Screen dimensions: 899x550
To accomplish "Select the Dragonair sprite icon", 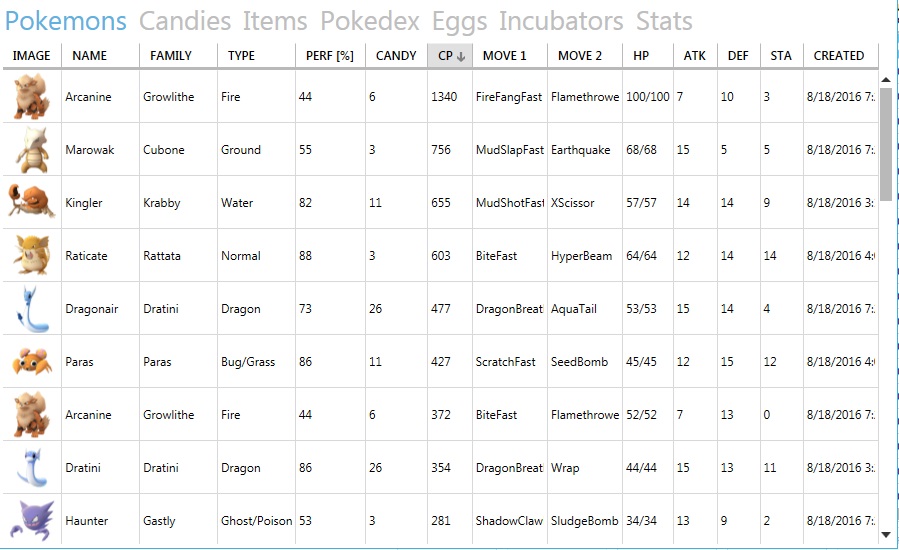I will (x=32, y=309).
